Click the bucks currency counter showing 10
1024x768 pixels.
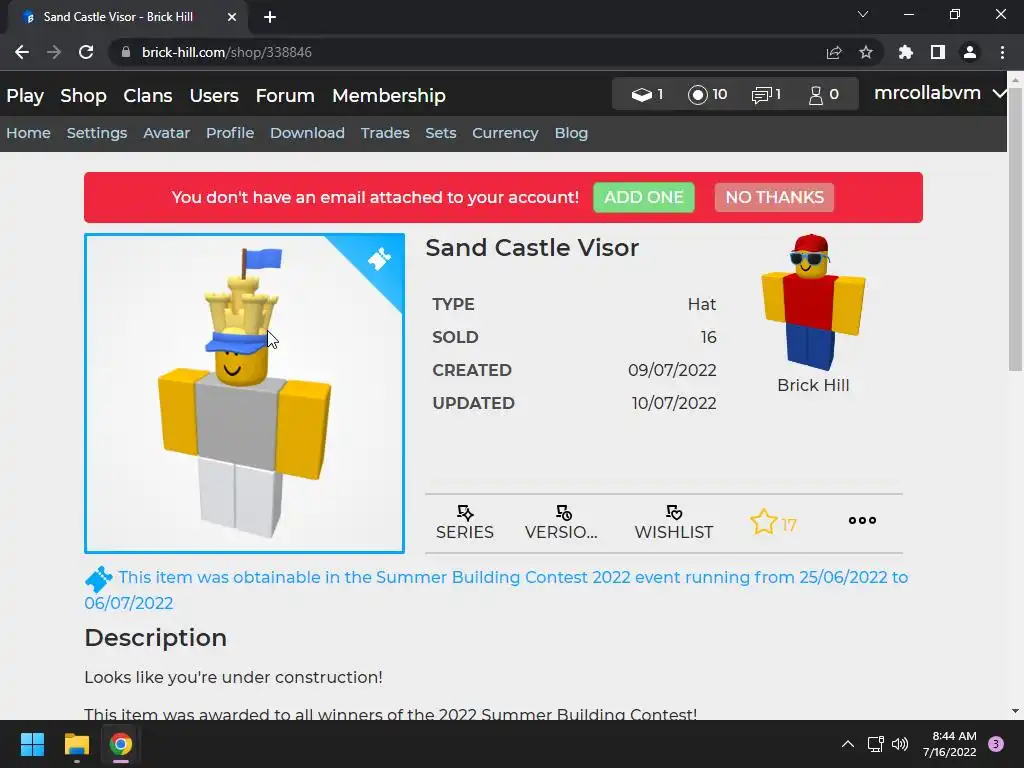[x=707, y=95]
